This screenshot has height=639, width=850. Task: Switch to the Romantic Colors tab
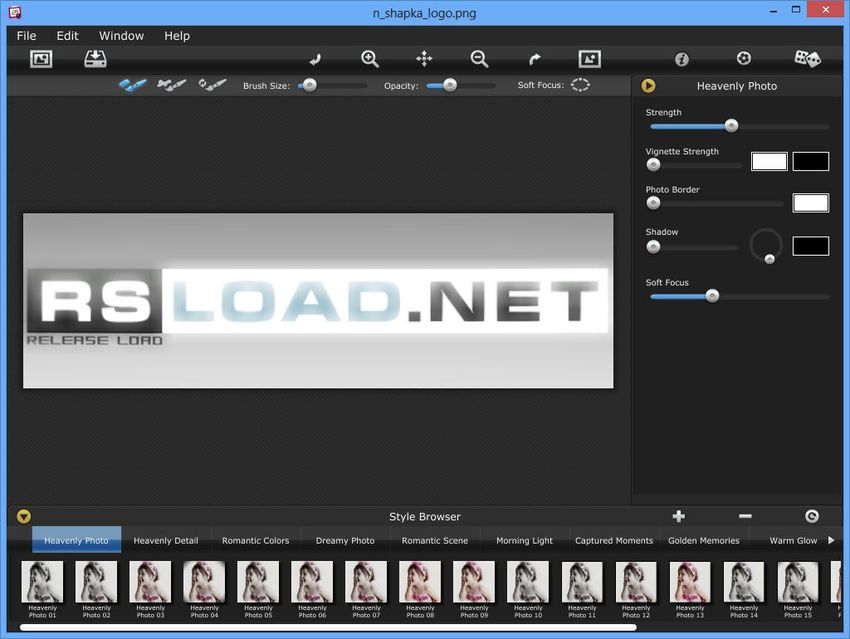coord(255,540)
